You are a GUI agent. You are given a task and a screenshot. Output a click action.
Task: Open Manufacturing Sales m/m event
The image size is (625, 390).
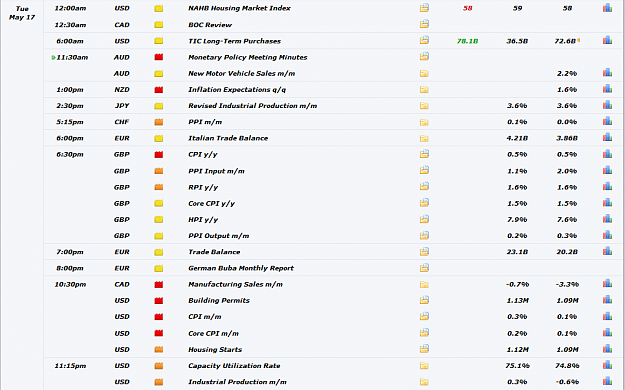click(x=235, y=284)
